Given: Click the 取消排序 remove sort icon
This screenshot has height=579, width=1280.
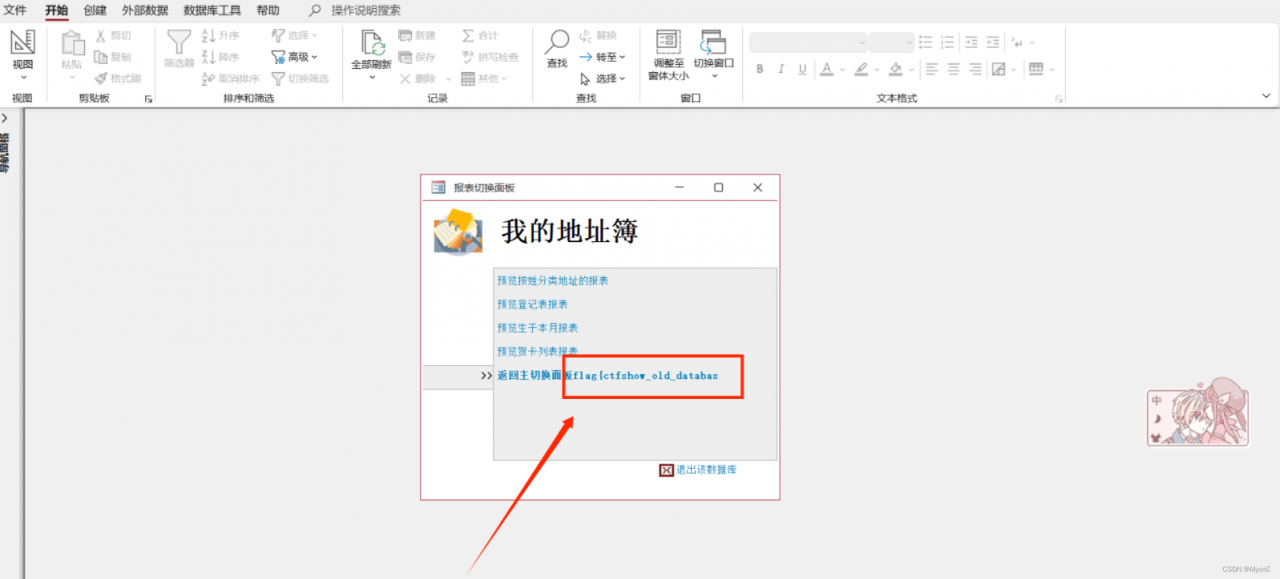Looking at the screenshot, I should click(x=209, y=78).
